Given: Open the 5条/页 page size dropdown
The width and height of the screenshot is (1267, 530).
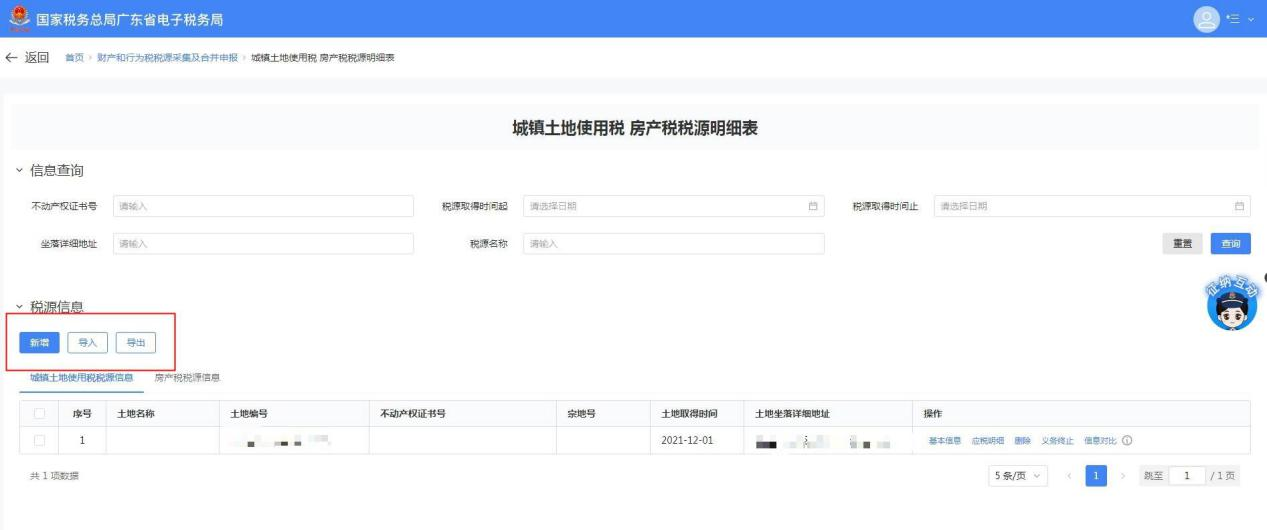Looking at the screenshot, I should (x=1018, y=476).
